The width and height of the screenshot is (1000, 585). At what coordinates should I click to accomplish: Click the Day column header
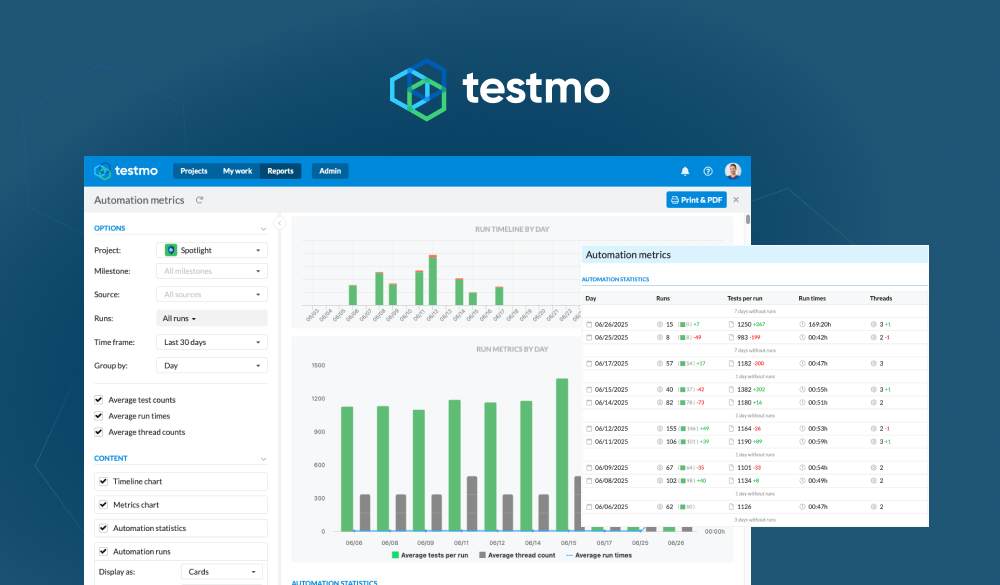pos(591,298)
